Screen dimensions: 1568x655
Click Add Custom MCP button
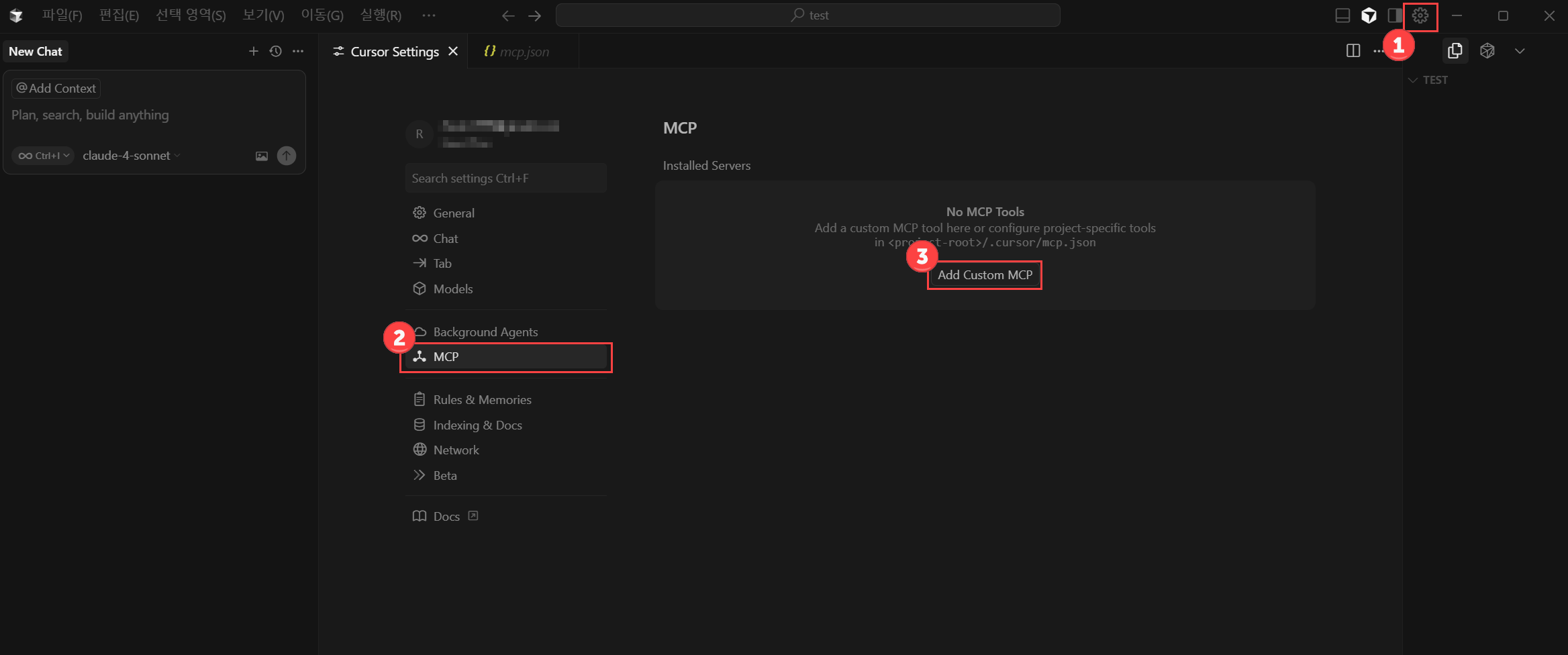[x=985, y=274]
